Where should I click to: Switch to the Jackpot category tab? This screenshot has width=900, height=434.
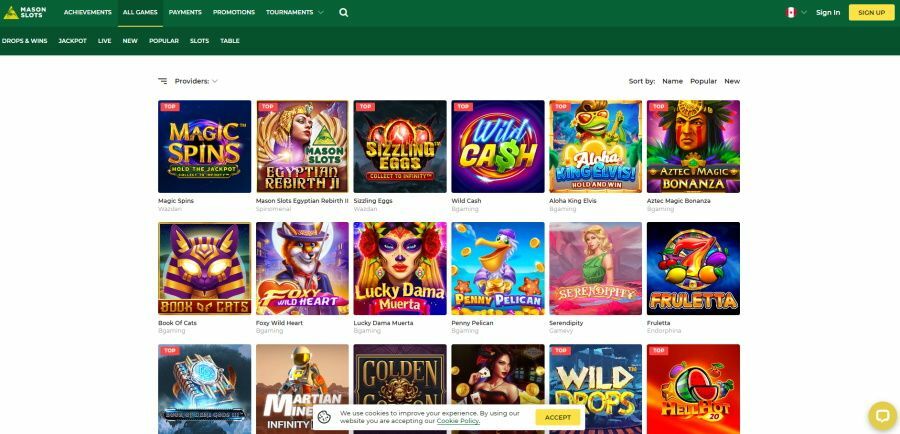click(x=72, y=41)
